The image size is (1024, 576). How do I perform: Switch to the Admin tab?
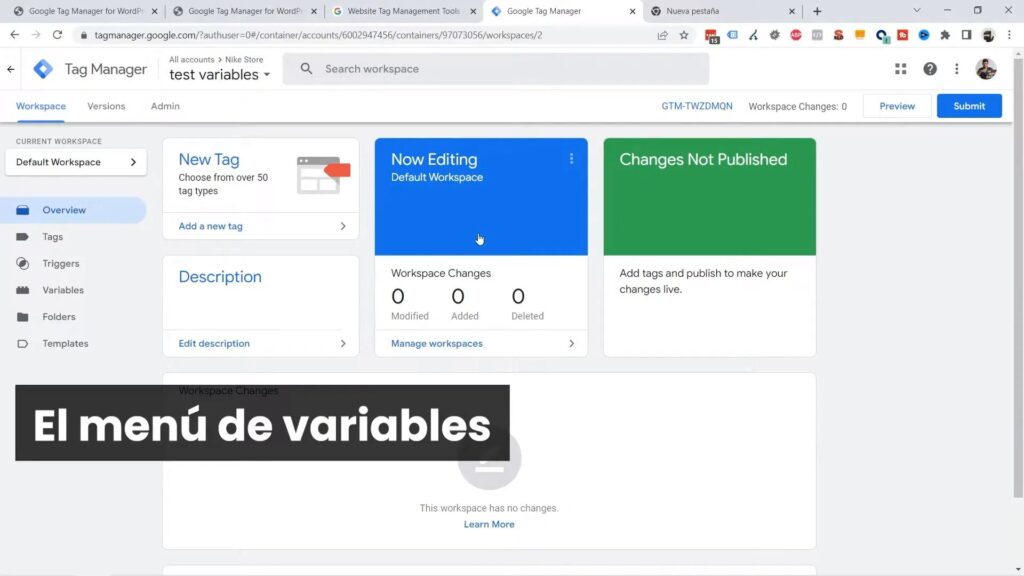[x=165, y=106]
